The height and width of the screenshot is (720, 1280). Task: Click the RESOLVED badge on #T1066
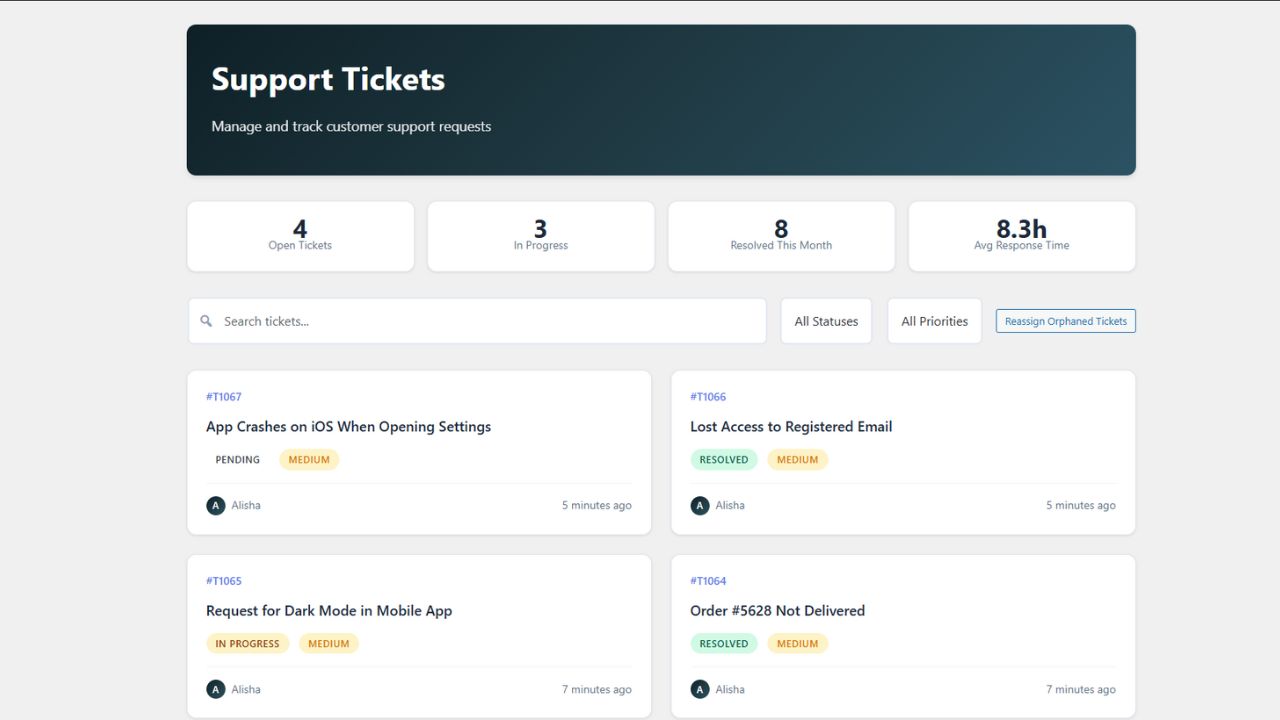pos(724,460)
